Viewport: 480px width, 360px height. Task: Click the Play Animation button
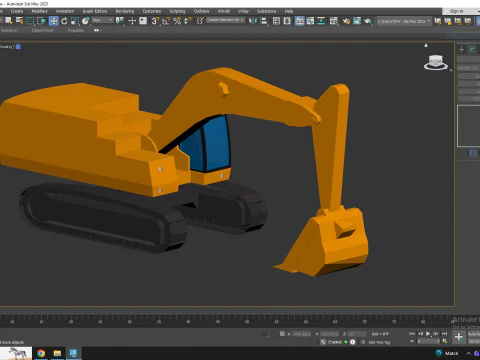point(428,334)
